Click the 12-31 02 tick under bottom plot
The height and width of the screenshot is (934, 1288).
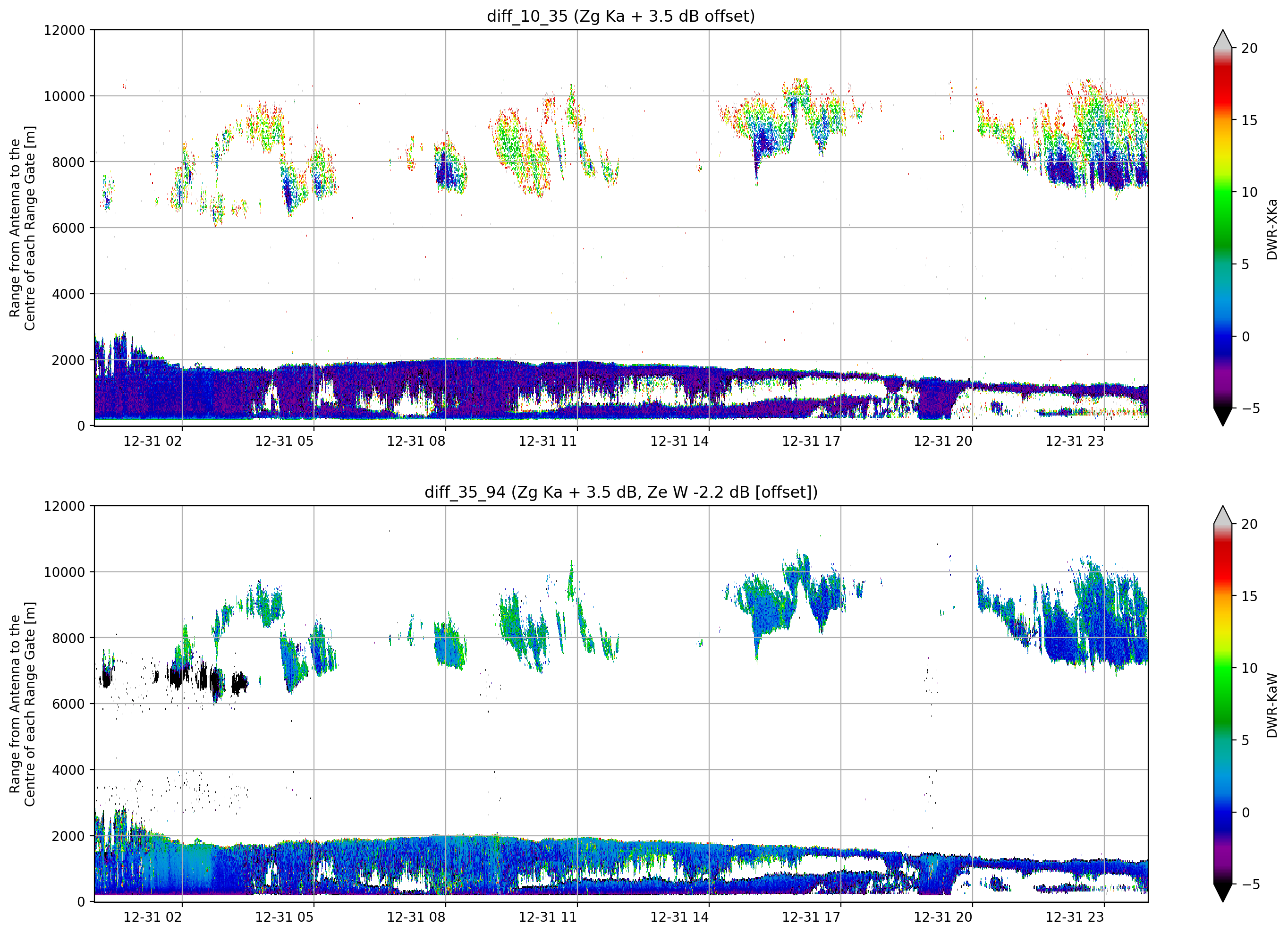[153, 917]
